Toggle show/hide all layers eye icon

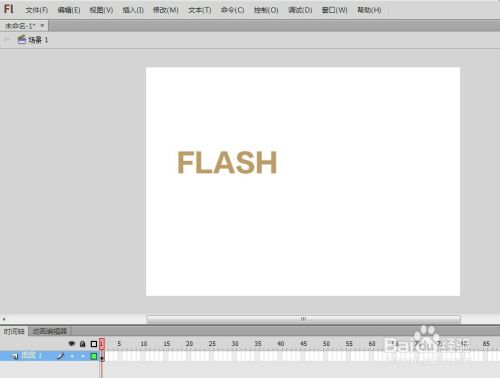click(x=71, y=343)
